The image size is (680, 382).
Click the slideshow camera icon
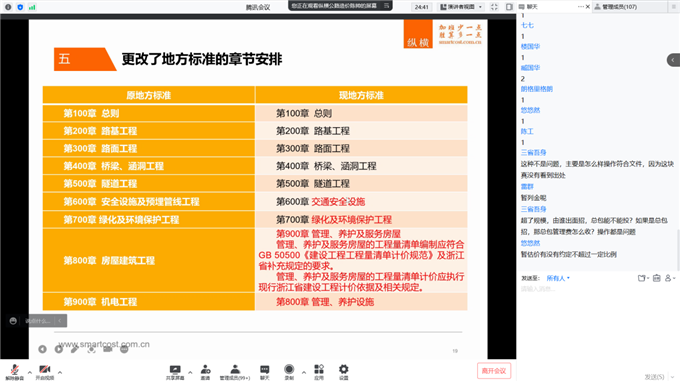pos(108,349)
